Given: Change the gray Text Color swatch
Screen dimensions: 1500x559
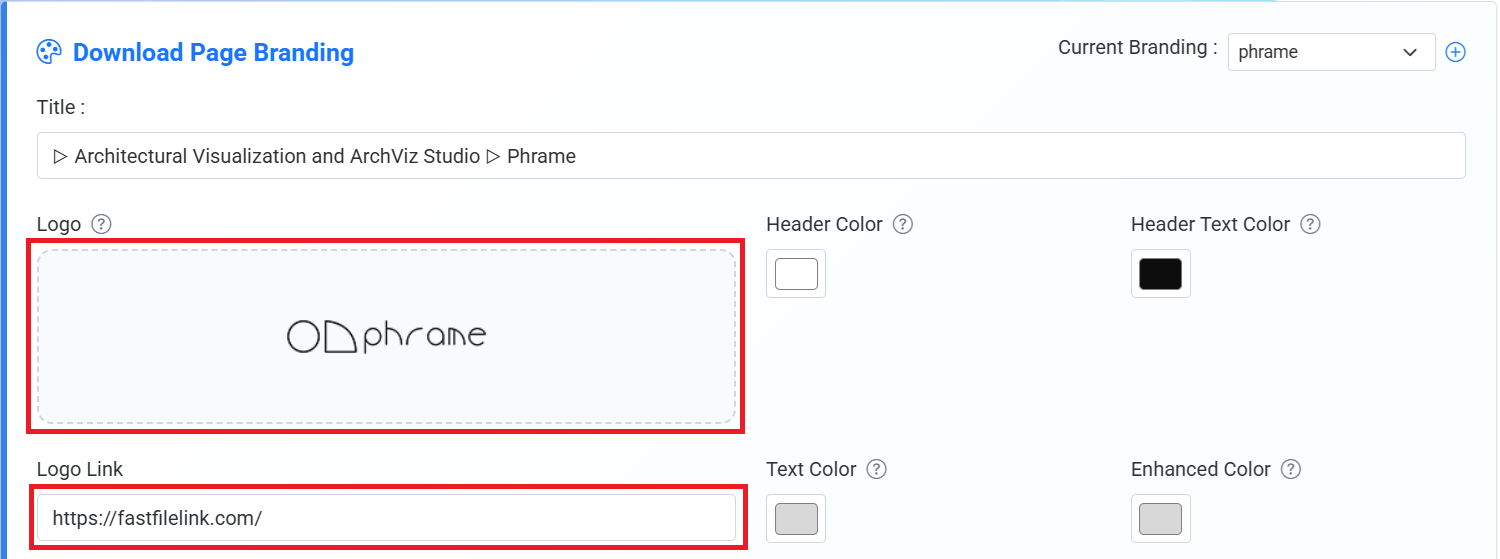Looking at the screenshot, I should pos(796,518).
